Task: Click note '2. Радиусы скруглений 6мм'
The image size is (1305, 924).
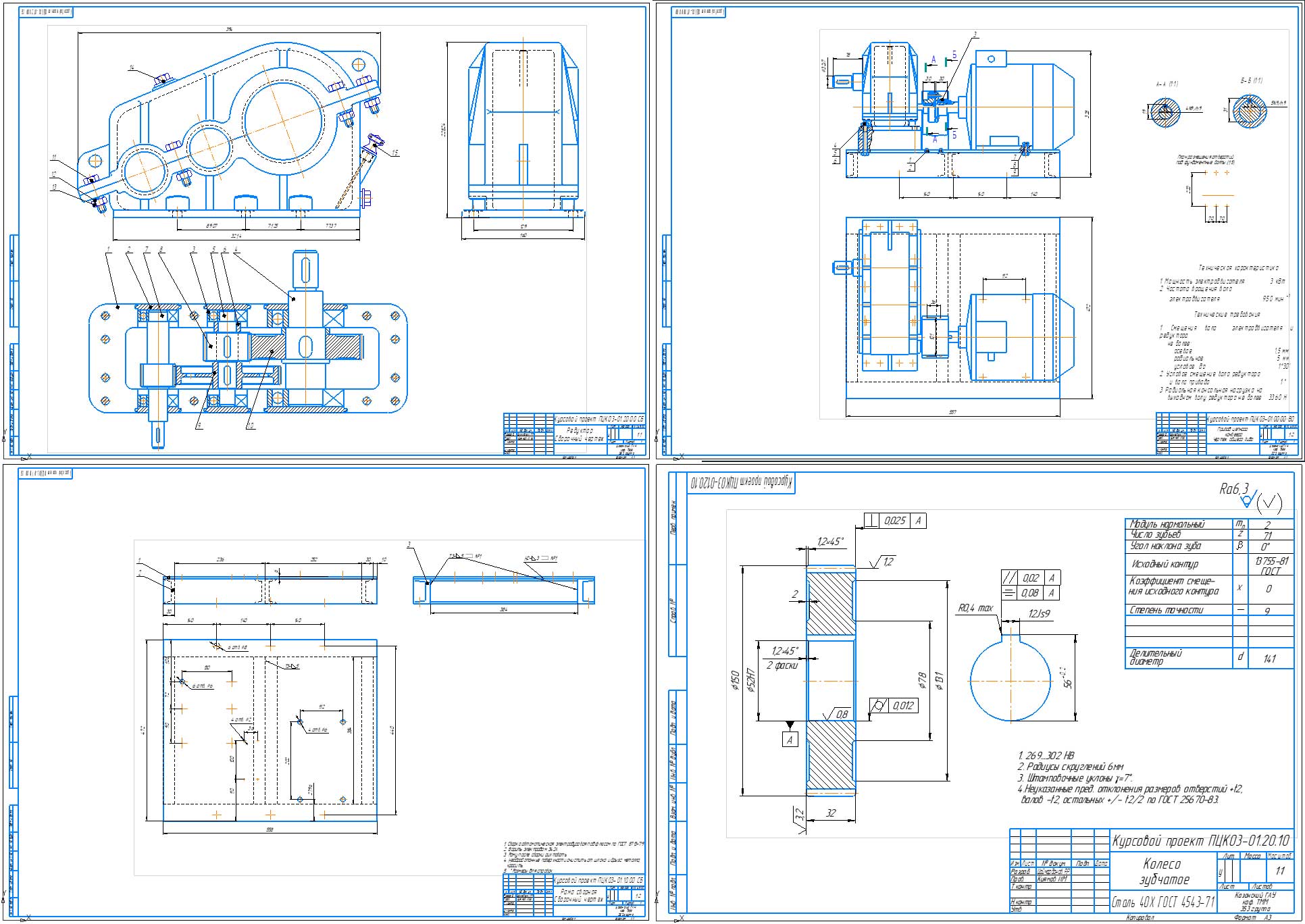Action: [x=1071, y=767]
